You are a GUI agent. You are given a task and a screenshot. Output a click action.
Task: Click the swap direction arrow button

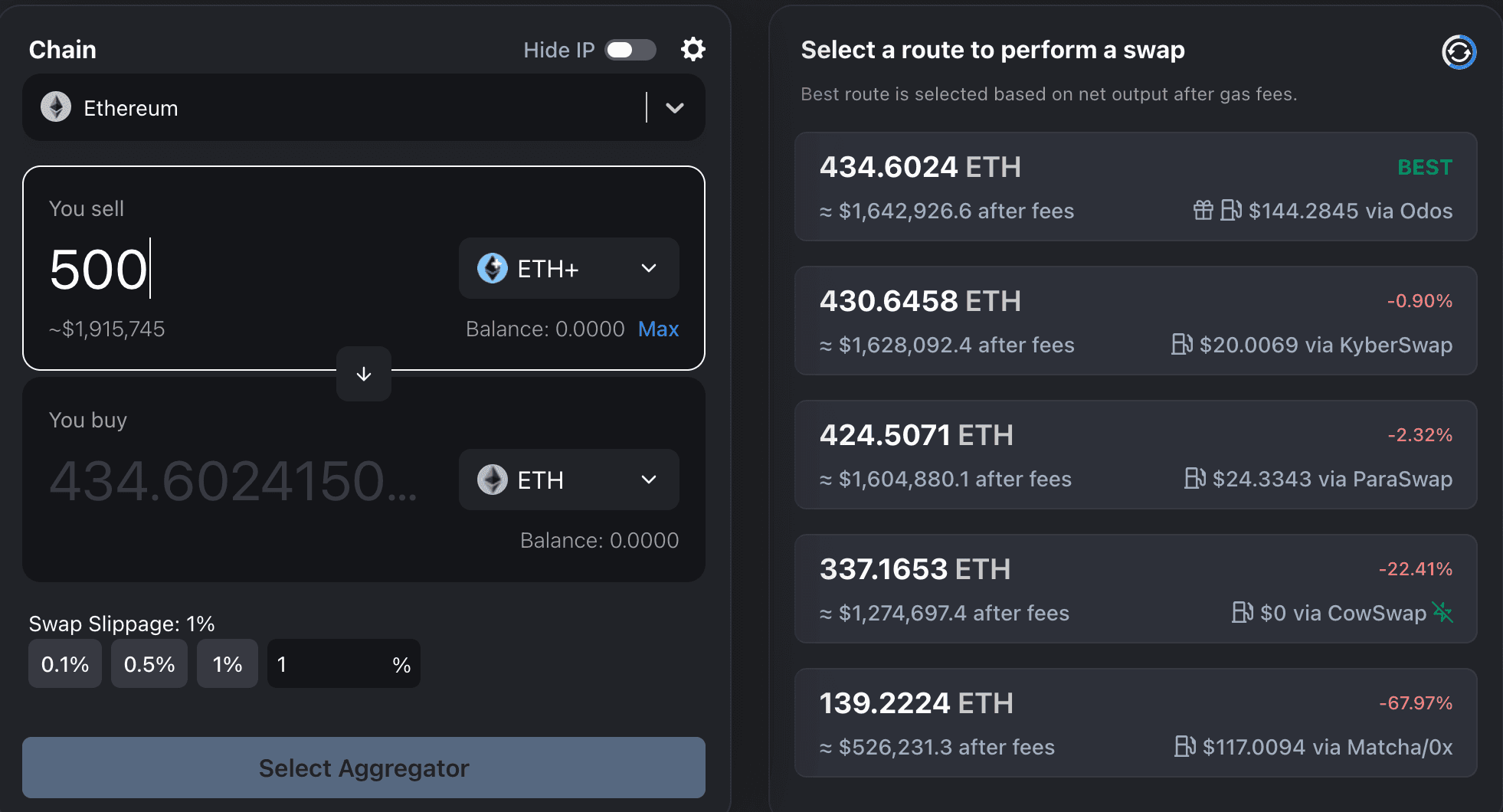(364, 374)
